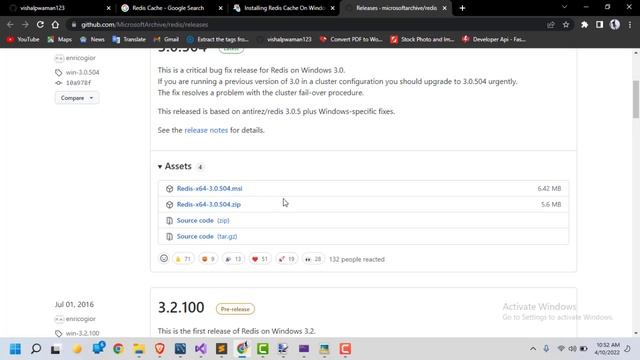Screen dimensions: 640x360
Task: Open the Translate bookmark
Action: coord(129,39)
